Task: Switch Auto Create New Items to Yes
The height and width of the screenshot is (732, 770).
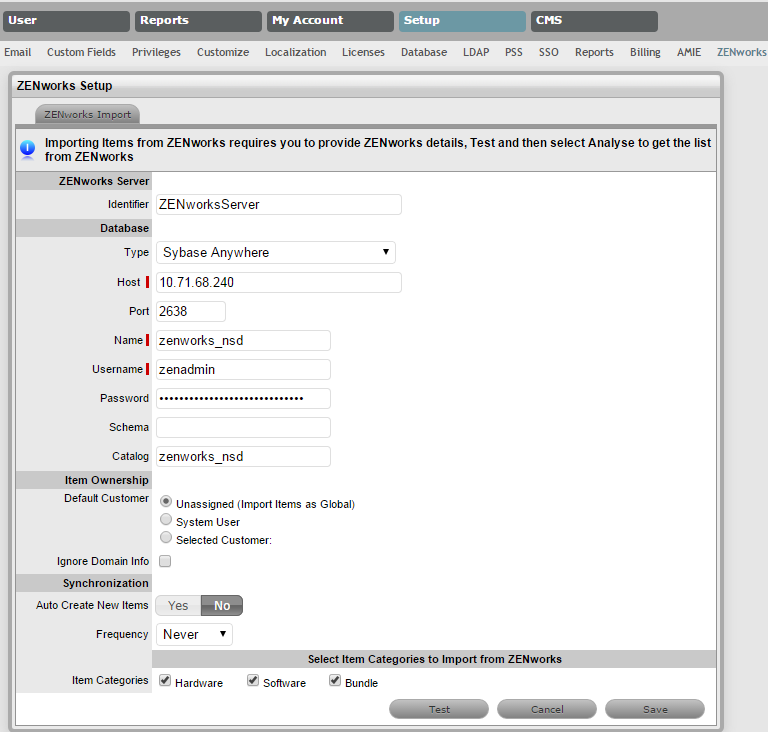Action: tap(178, 605)
